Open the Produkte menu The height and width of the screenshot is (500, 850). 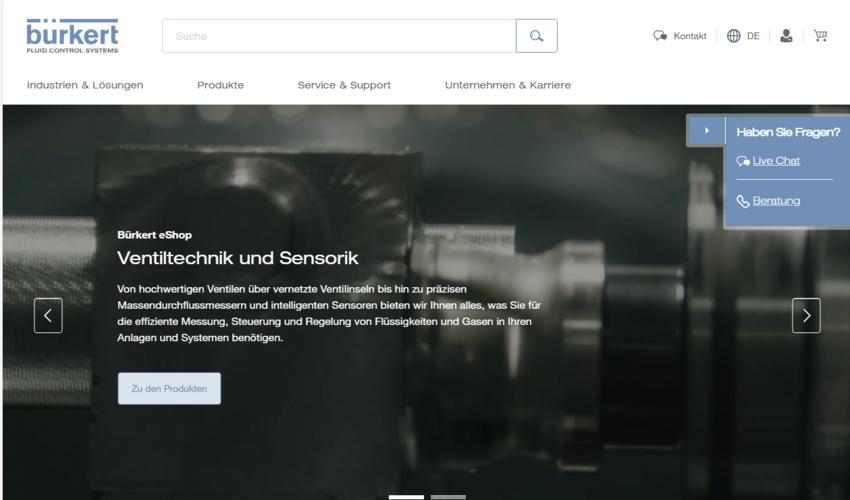(x=220, y=85)
